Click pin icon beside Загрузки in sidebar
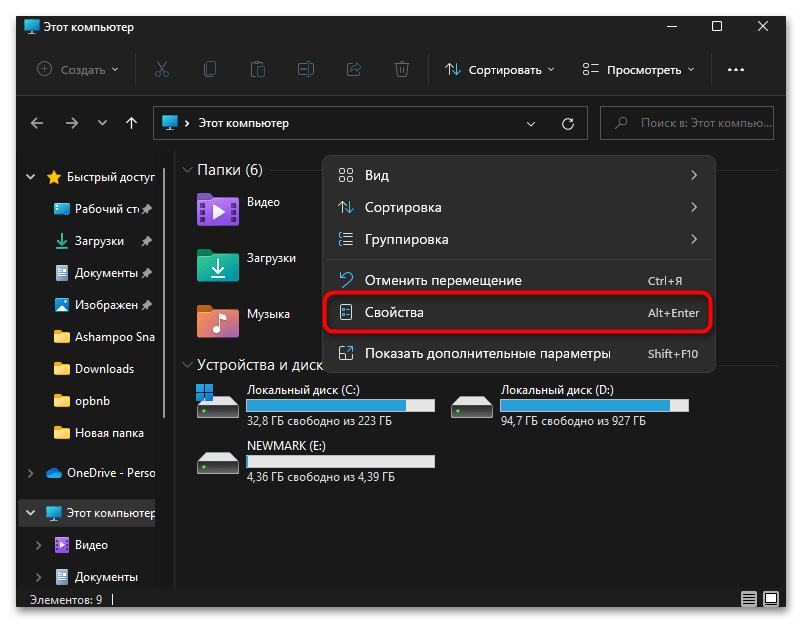The image size is (802, 623). click(x=147, y=241)
